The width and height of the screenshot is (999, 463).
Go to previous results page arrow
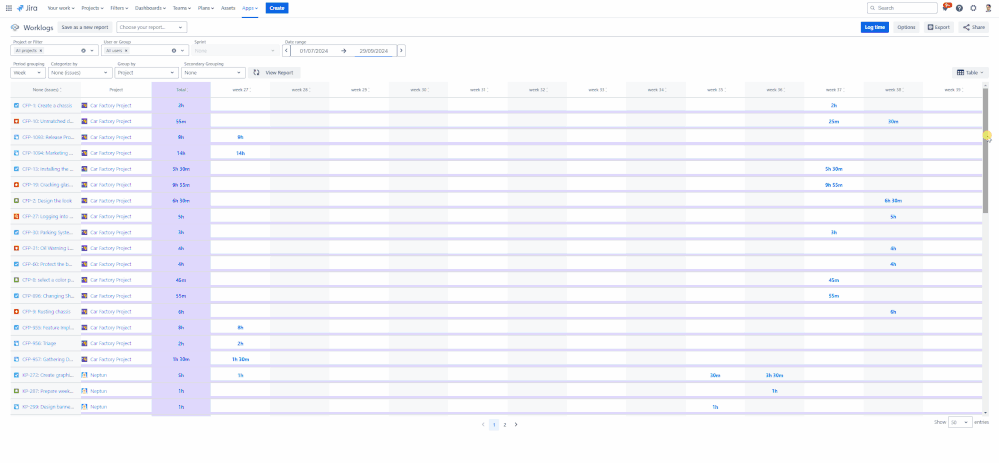pyautogui.click(x=483, y=424)
